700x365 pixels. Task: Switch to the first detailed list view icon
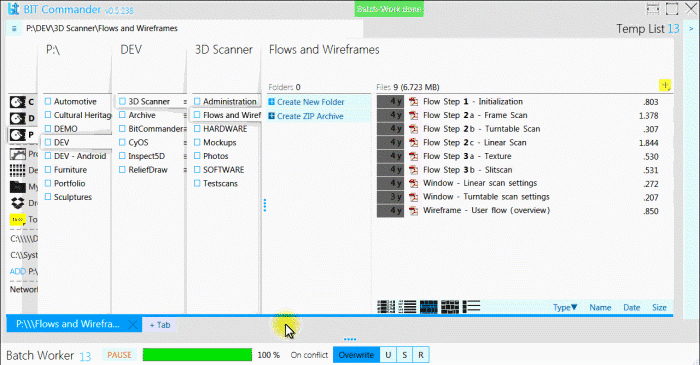(x=386, y=307)
